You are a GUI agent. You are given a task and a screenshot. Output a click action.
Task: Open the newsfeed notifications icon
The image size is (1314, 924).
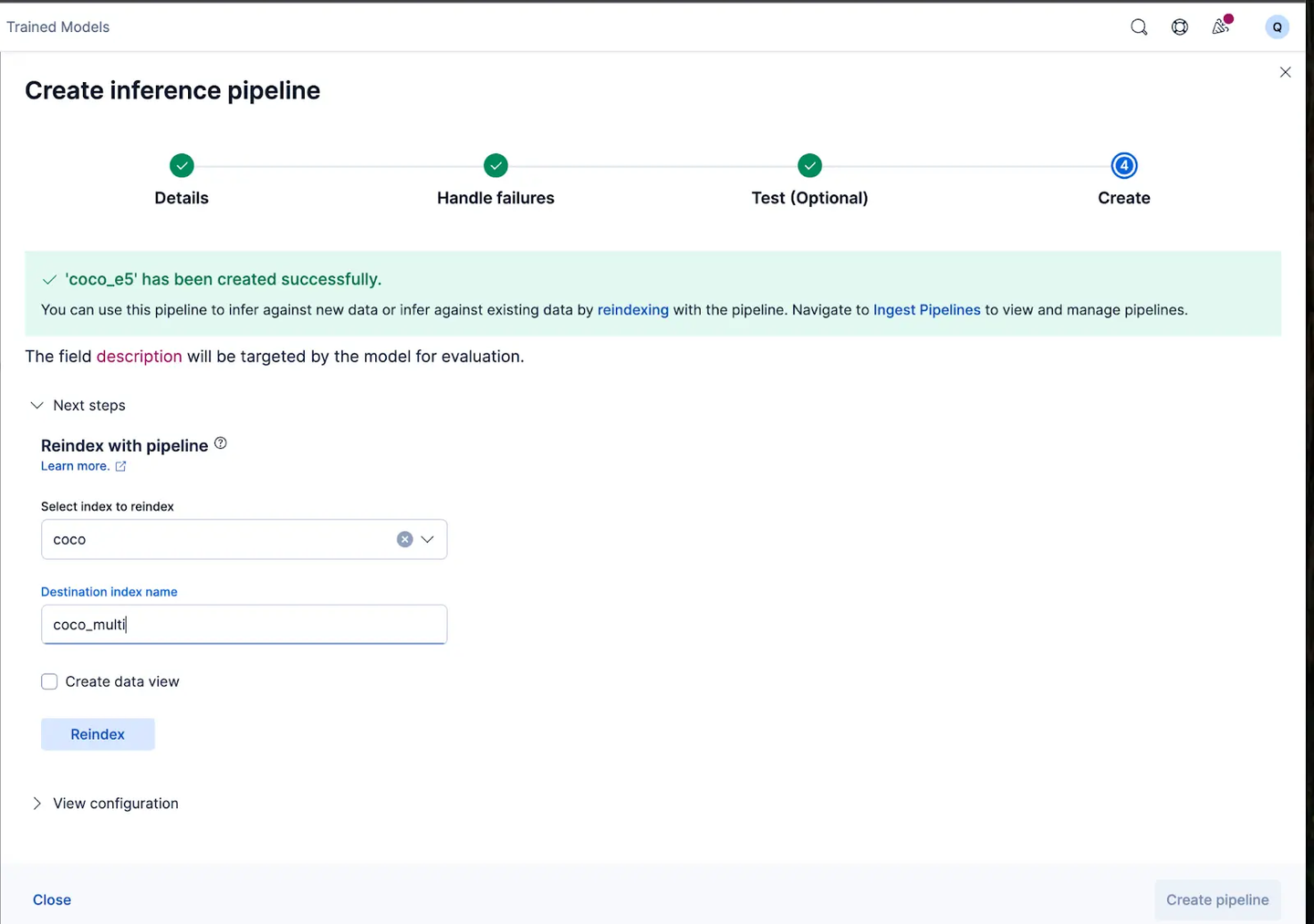[1221, 26]
